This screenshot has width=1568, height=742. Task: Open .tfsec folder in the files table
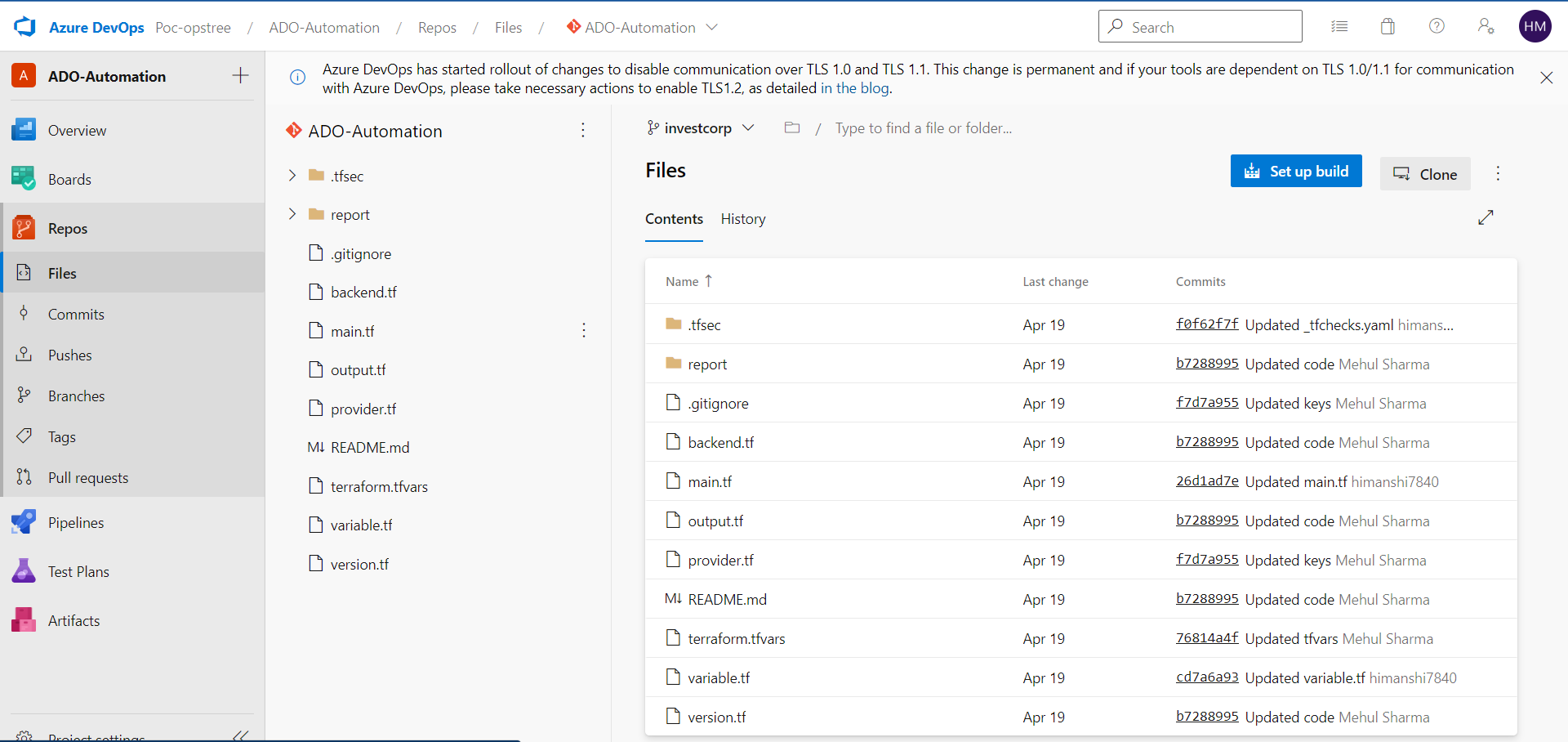(704, 324)
